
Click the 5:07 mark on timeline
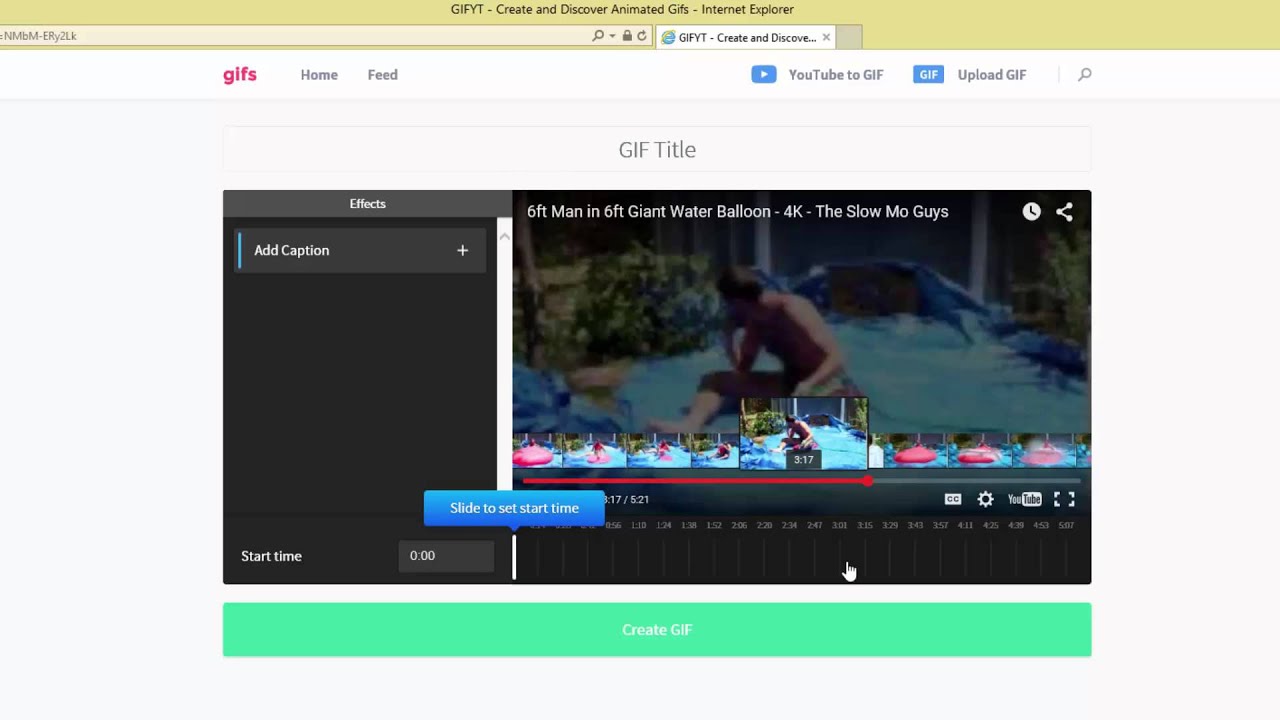click(1066, 526)
